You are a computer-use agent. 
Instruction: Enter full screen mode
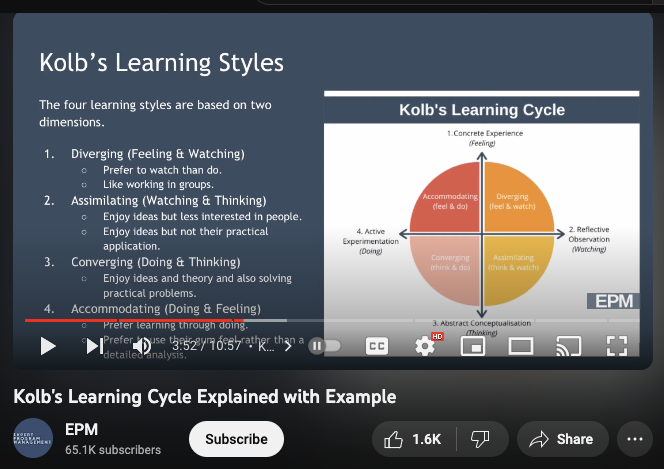pos(617,346)
